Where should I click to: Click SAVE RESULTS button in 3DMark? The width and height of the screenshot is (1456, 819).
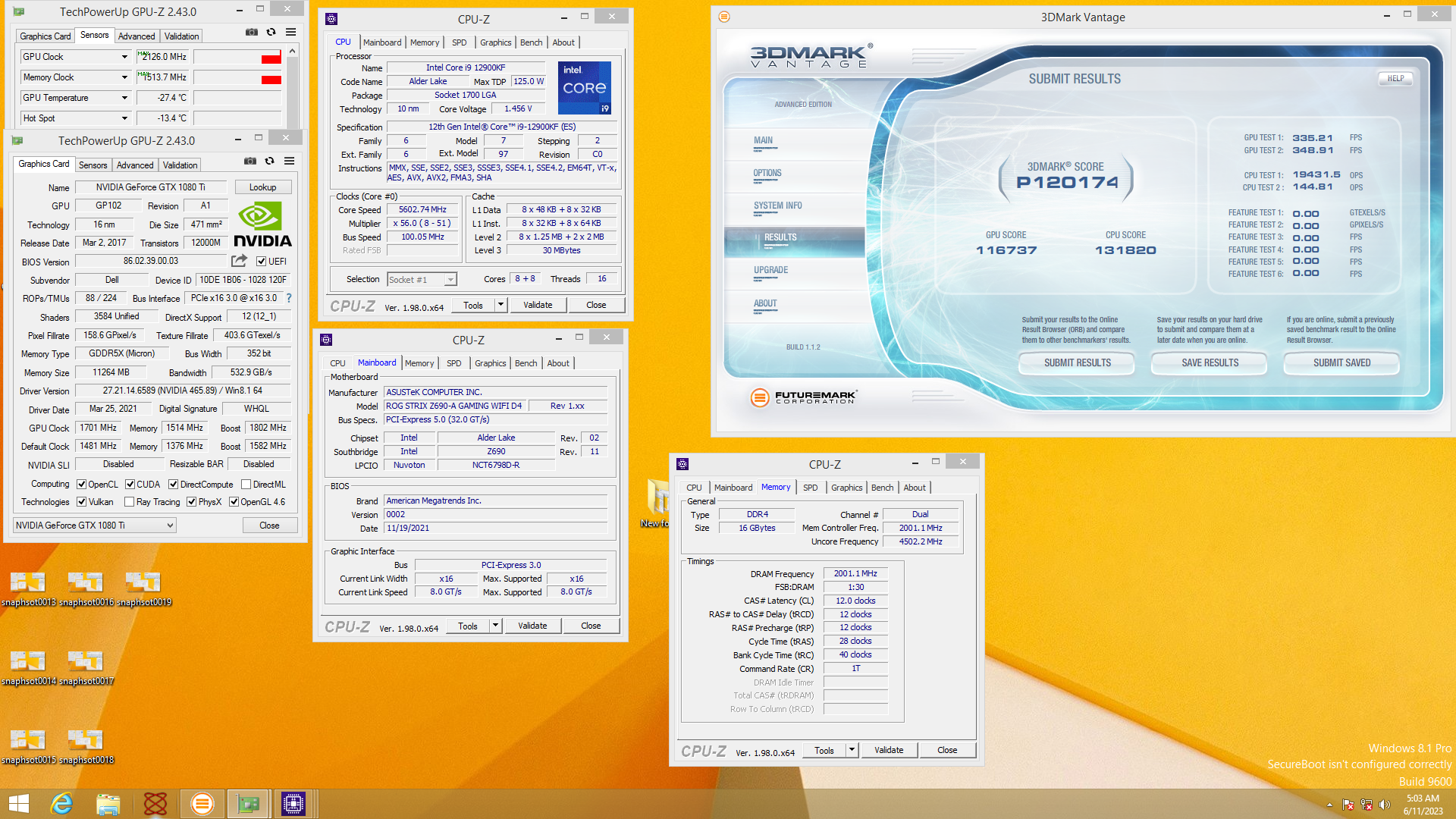click(x=1210, y=363)
